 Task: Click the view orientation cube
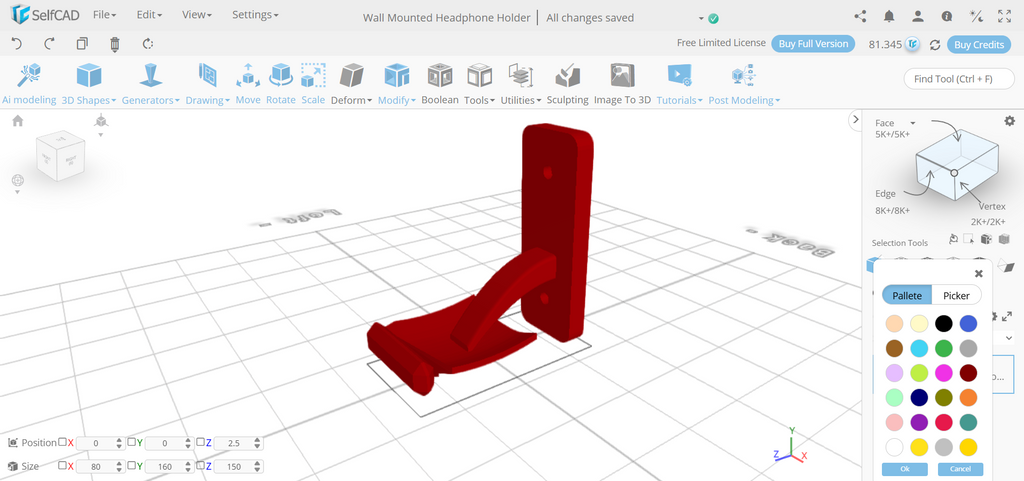point(60,156)
